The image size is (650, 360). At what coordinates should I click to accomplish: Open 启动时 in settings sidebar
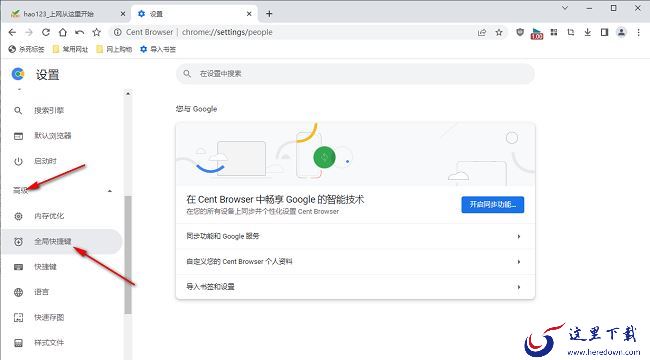[62, 161]
